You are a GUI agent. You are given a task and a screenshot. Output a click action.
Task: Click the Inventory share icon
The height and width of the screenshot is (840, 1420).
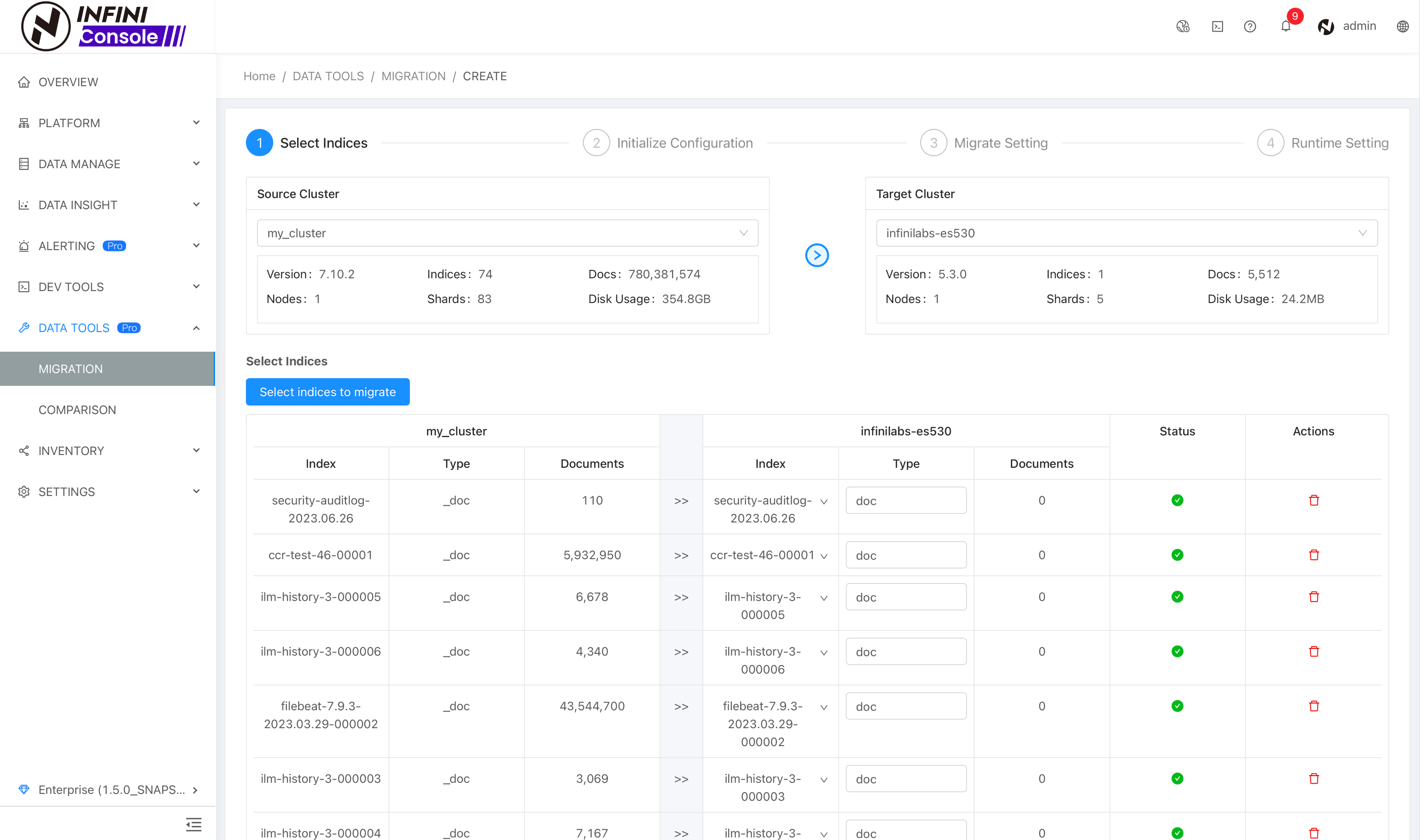pyautogui.click(x=24, y=451)
